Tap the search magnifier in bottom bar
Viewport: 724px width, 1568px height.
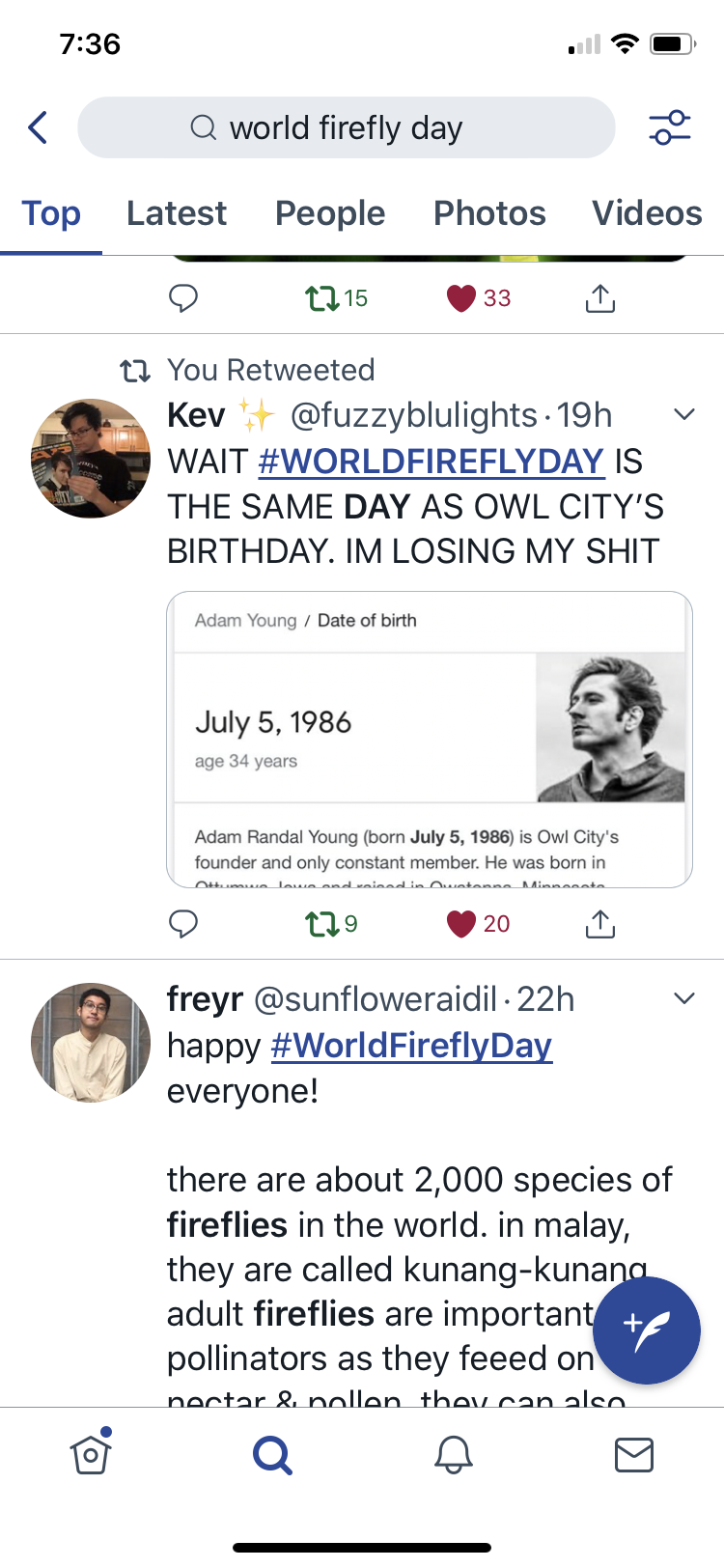(272, 1454)
